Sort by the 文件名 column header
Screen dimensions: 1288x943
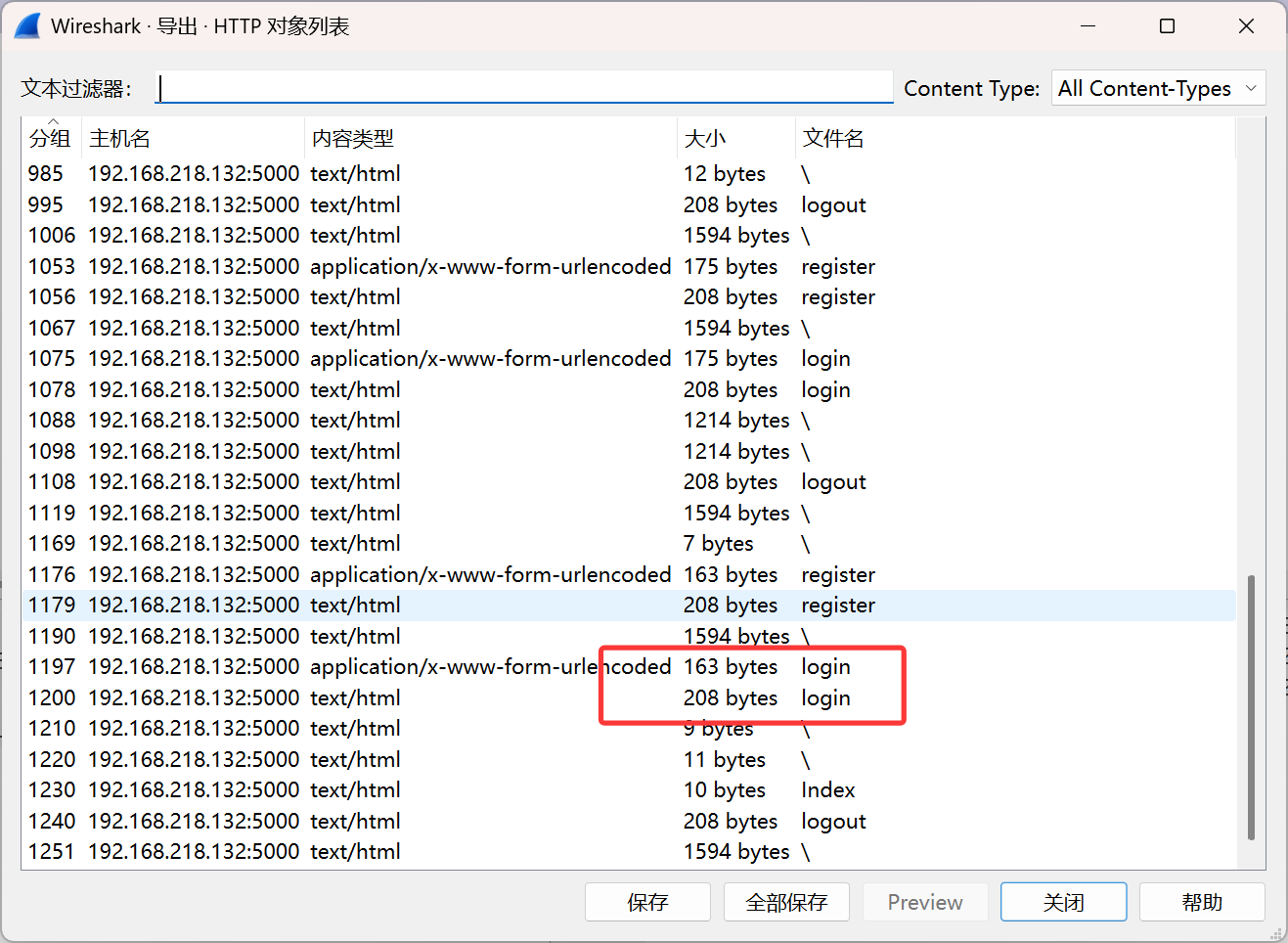1015,138
